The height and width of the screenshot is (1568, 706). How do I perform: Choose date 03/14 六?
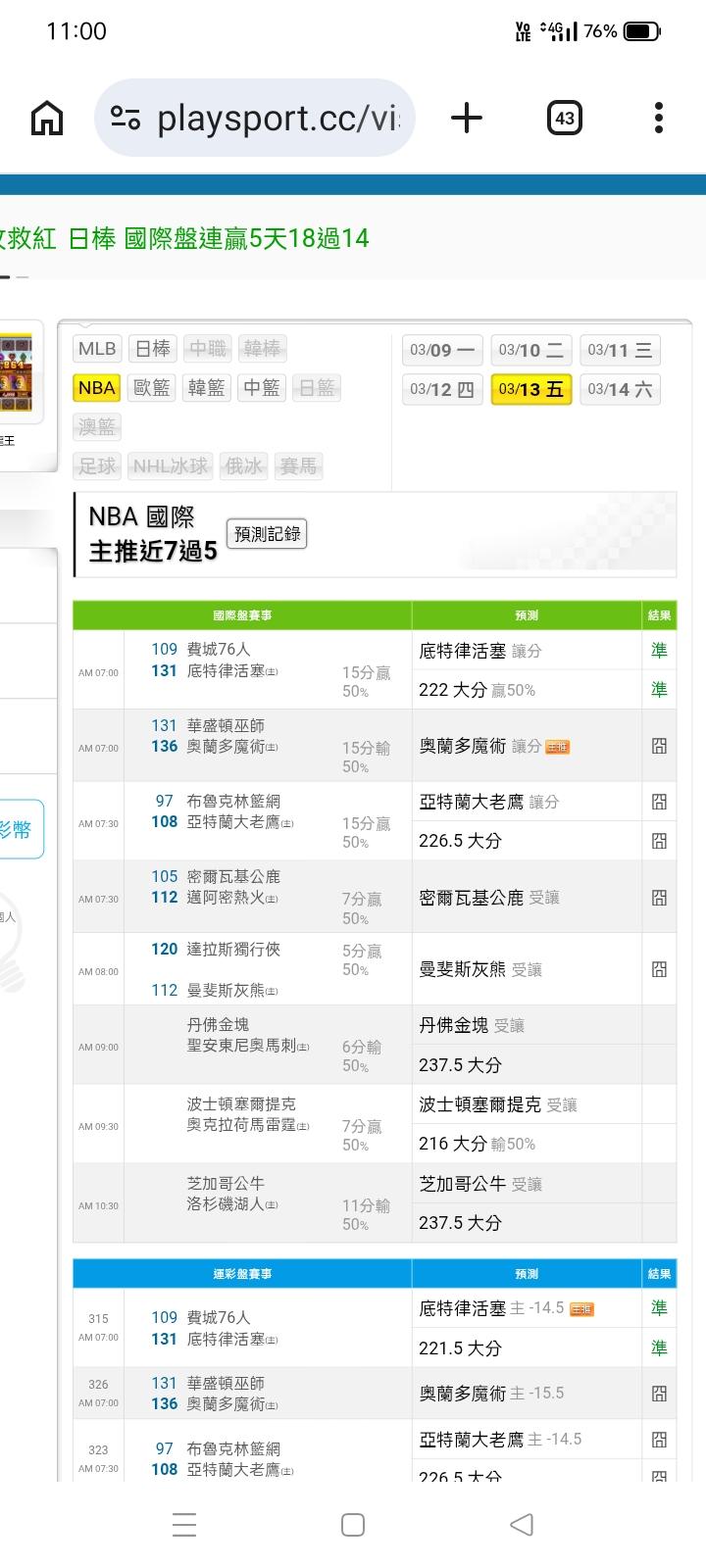click(x=620, y=389)
